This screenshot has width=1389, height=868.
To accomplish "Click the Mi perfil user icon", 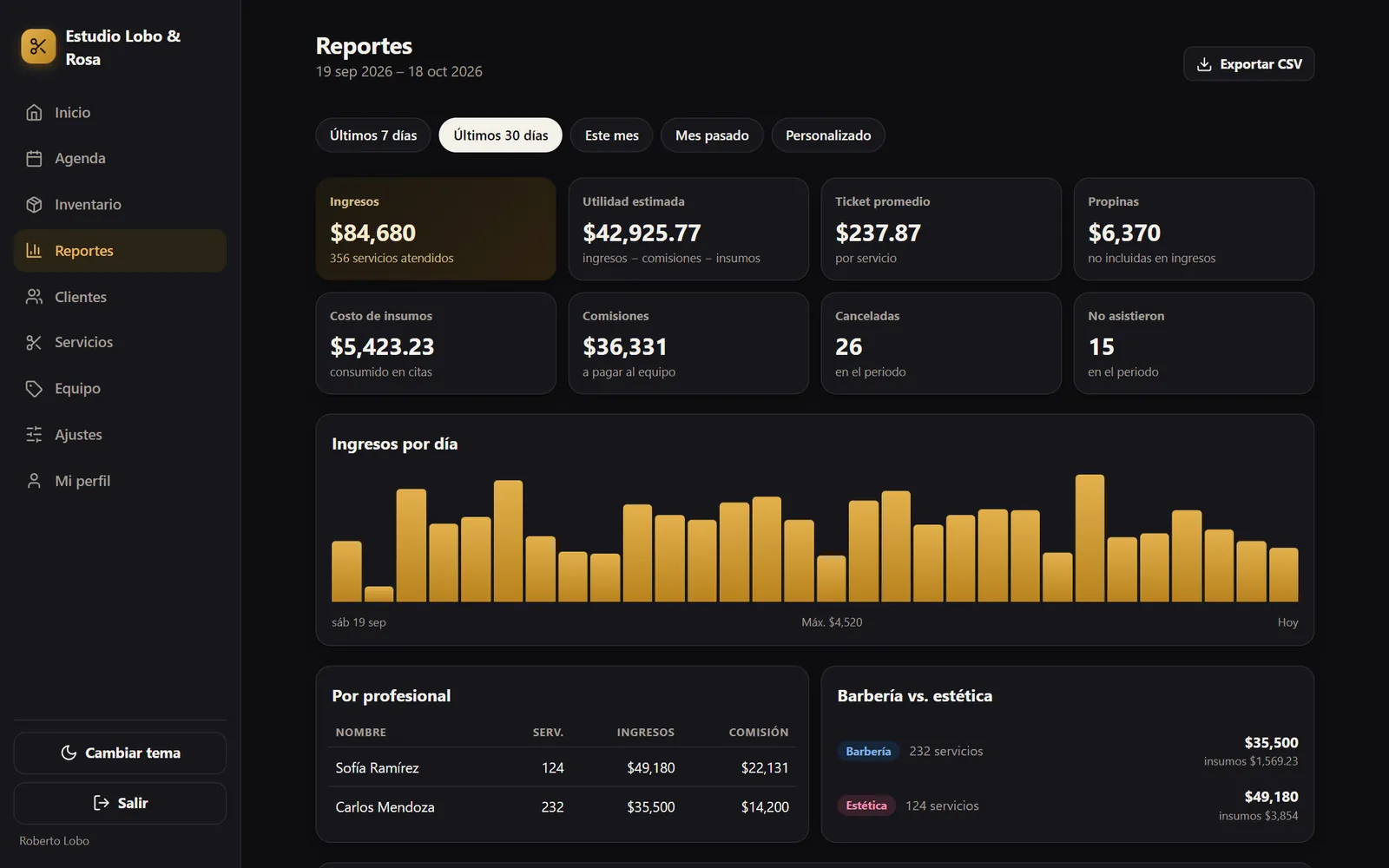I will pyautogui.click(x=34, y=480).
